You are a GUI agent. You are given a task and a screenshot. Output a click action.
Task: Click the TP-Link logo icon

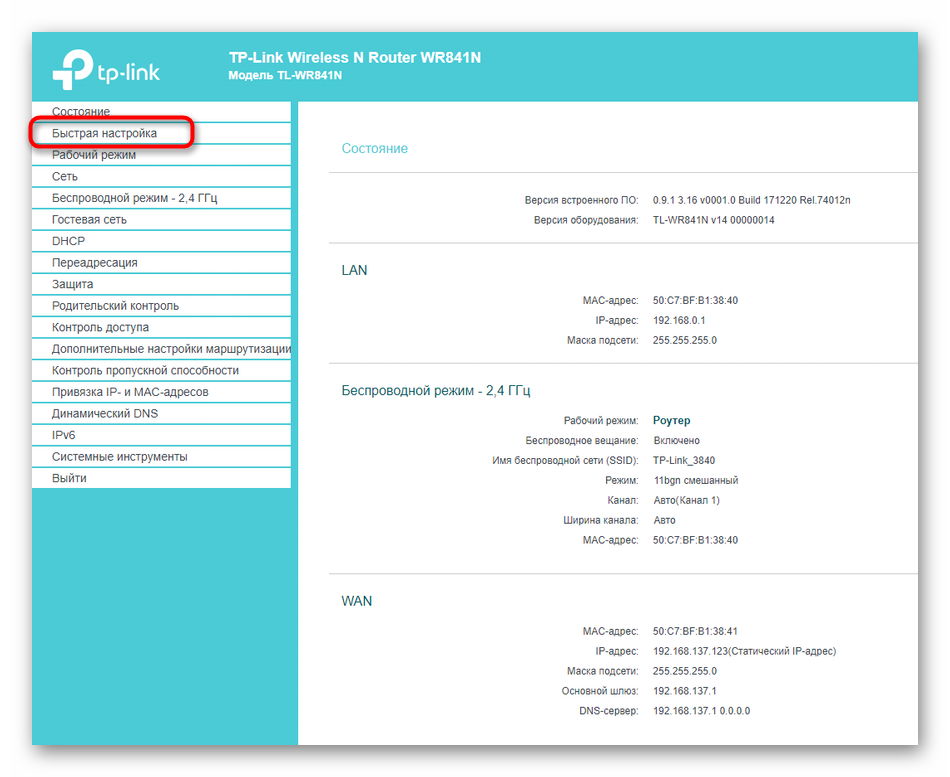click(x=71, y=69)
